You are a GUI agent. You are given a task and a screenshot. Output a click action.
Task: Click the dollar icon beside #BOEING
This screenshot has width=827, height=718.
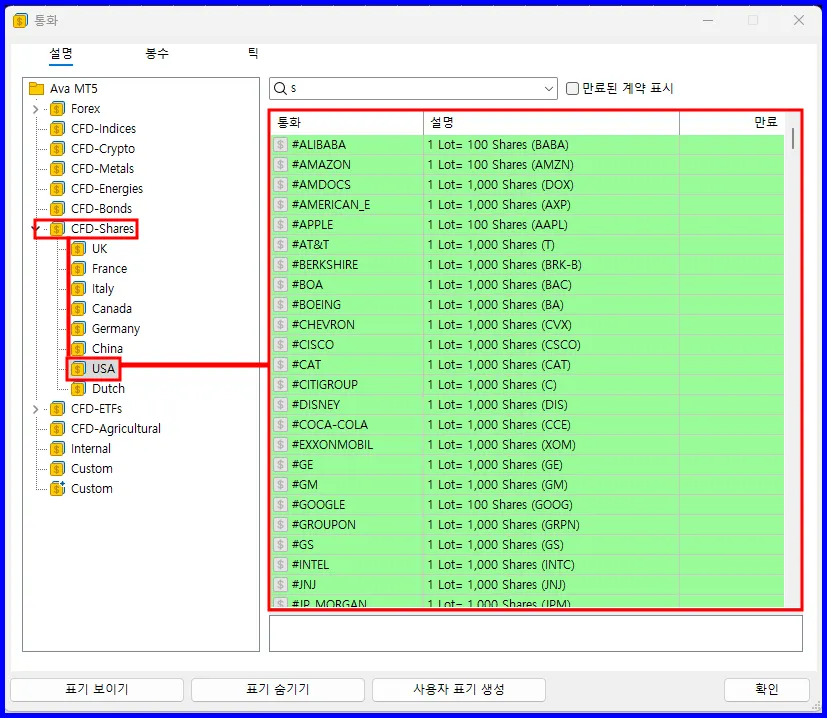click(x=281, y=305)
